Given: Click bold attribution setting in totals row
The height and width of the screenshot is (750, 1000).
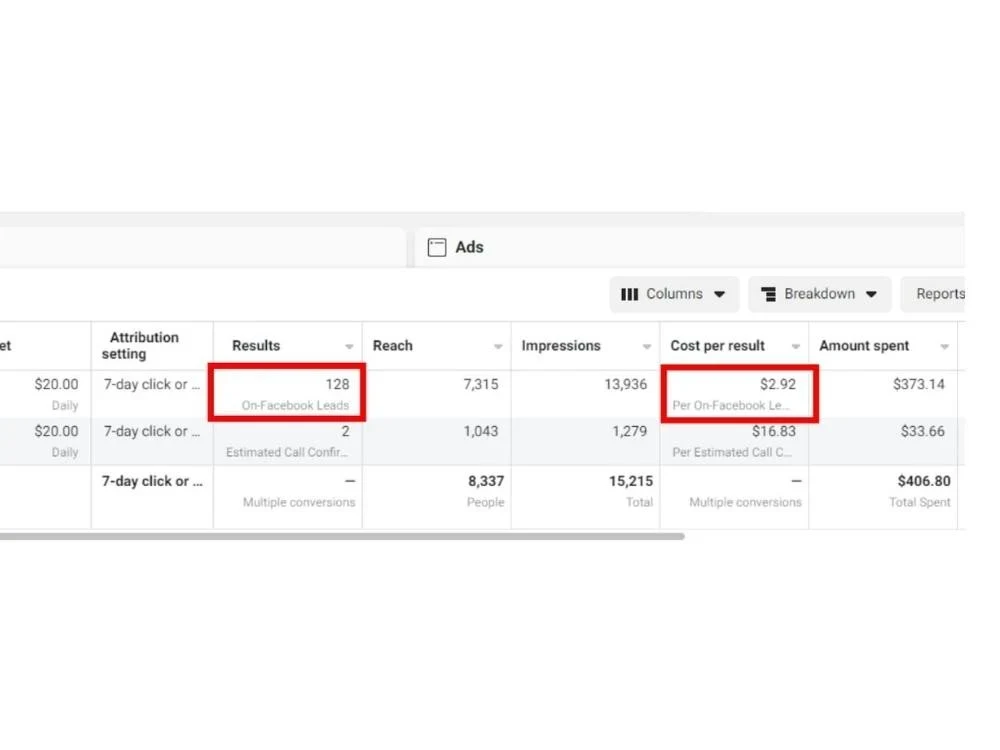Looking at the screenshot, I should pos(152,481).
